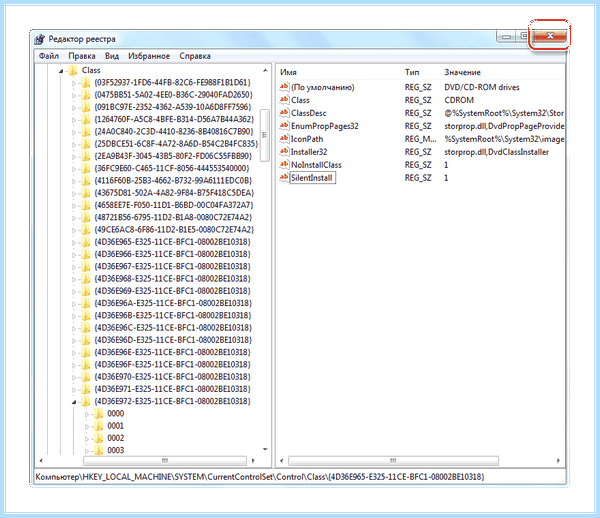Image resolution: width=600 pixels, height=518 pixels.
Task: Click folder icon of {4D36E970-E325-11CE-BFC1-08002BE10318}
Action: pyautogui.click(x=86, y=376)
